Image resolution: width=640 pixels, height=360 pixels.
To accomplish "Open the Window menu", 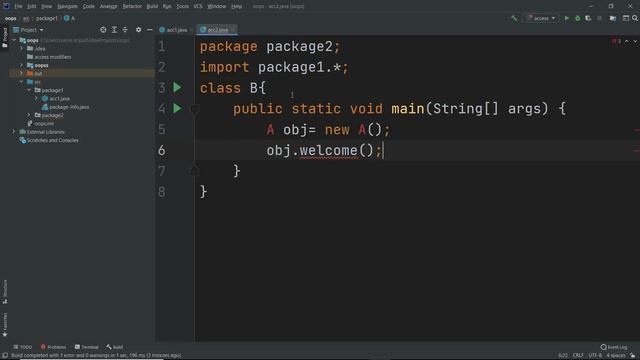I will [217, 7].
